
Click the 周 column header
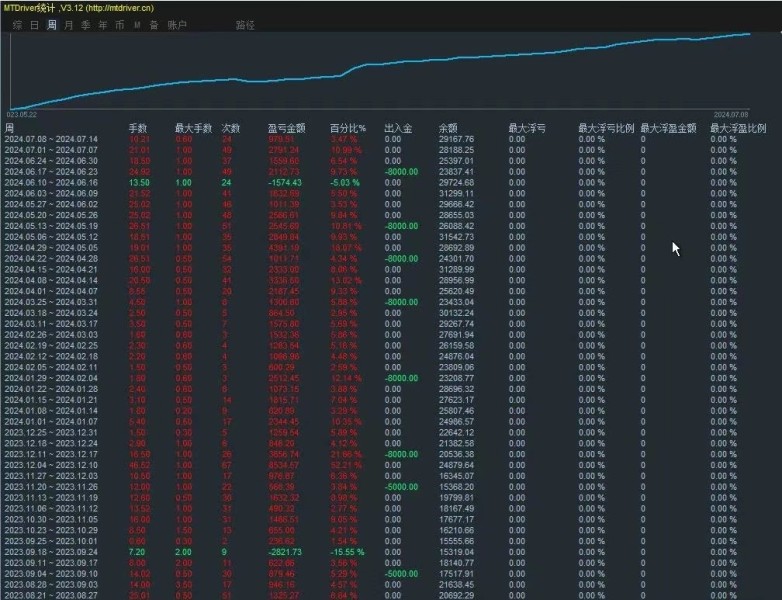click(x=9, y=128)
